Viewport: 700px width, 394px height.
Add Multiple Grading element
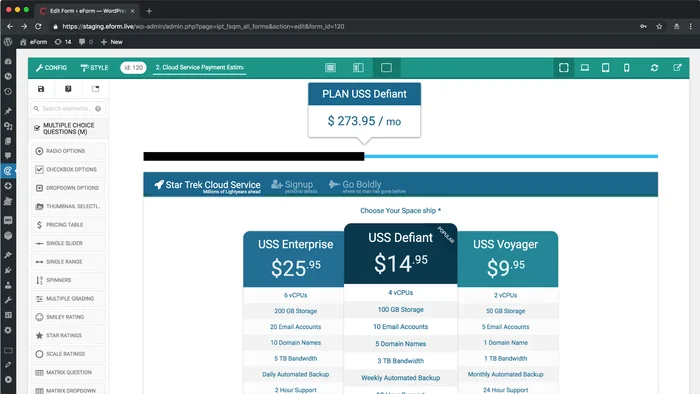[x=68, y=299]
